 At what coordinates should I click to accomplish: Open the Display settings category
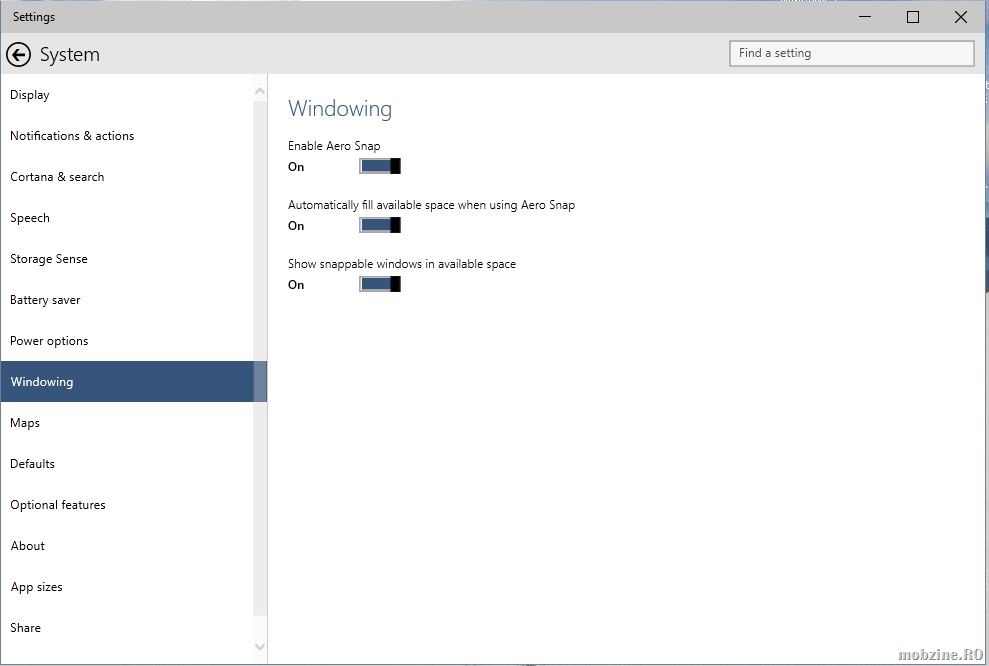click(x=127, y=95)
